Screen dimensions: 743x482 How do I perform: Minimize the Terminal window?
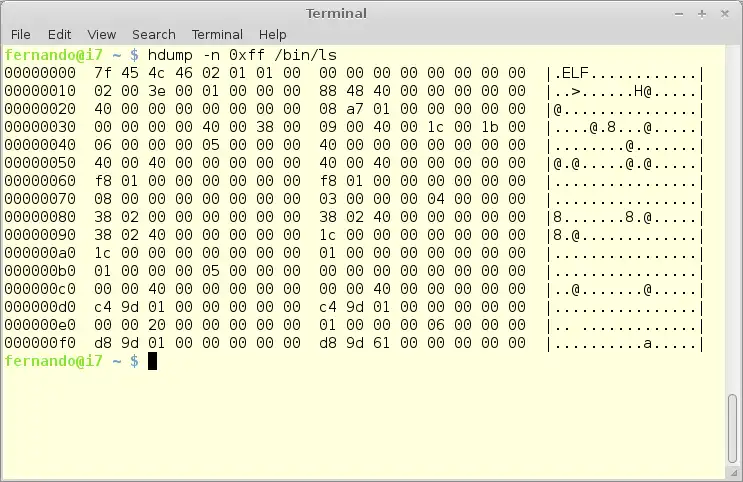(x=679, y=14)
